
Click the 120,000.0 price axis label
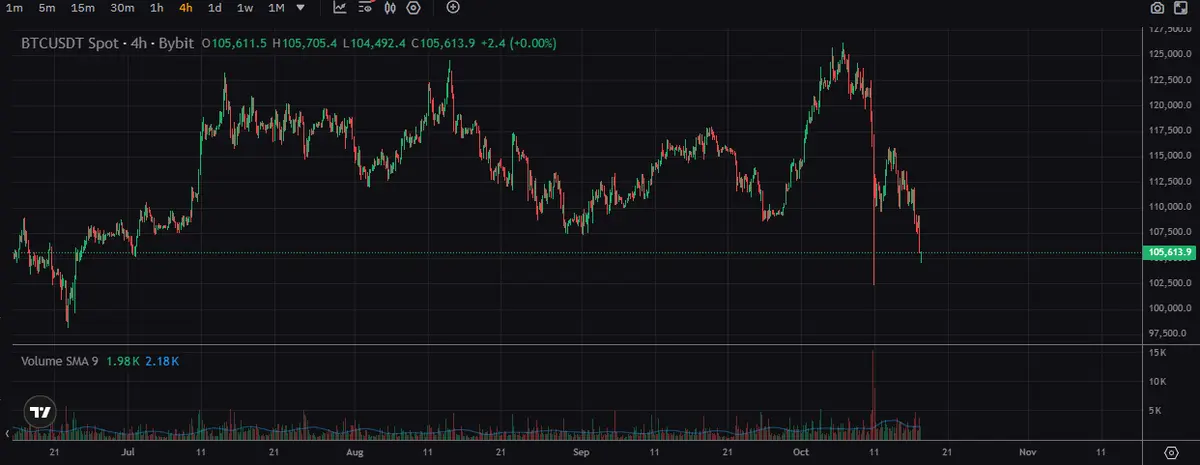click(1168, 105)
